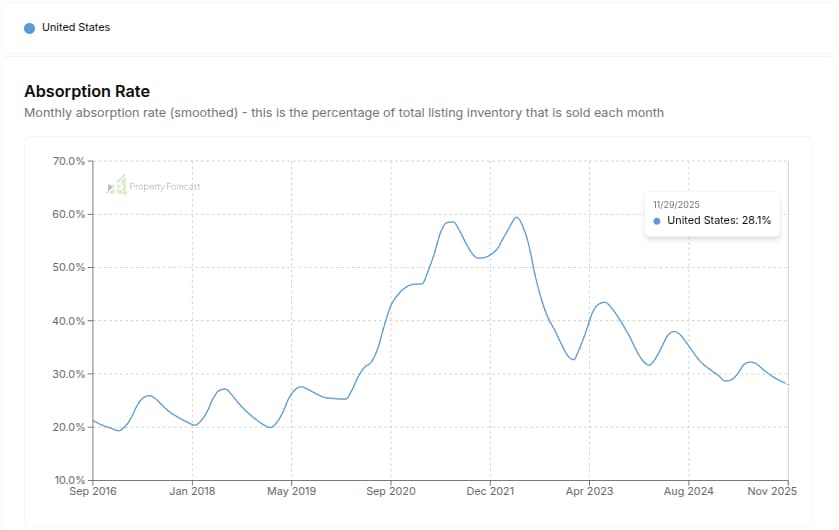Select the 10.0% y-axis label
The image size is (839, 530).
coord(67,480)
